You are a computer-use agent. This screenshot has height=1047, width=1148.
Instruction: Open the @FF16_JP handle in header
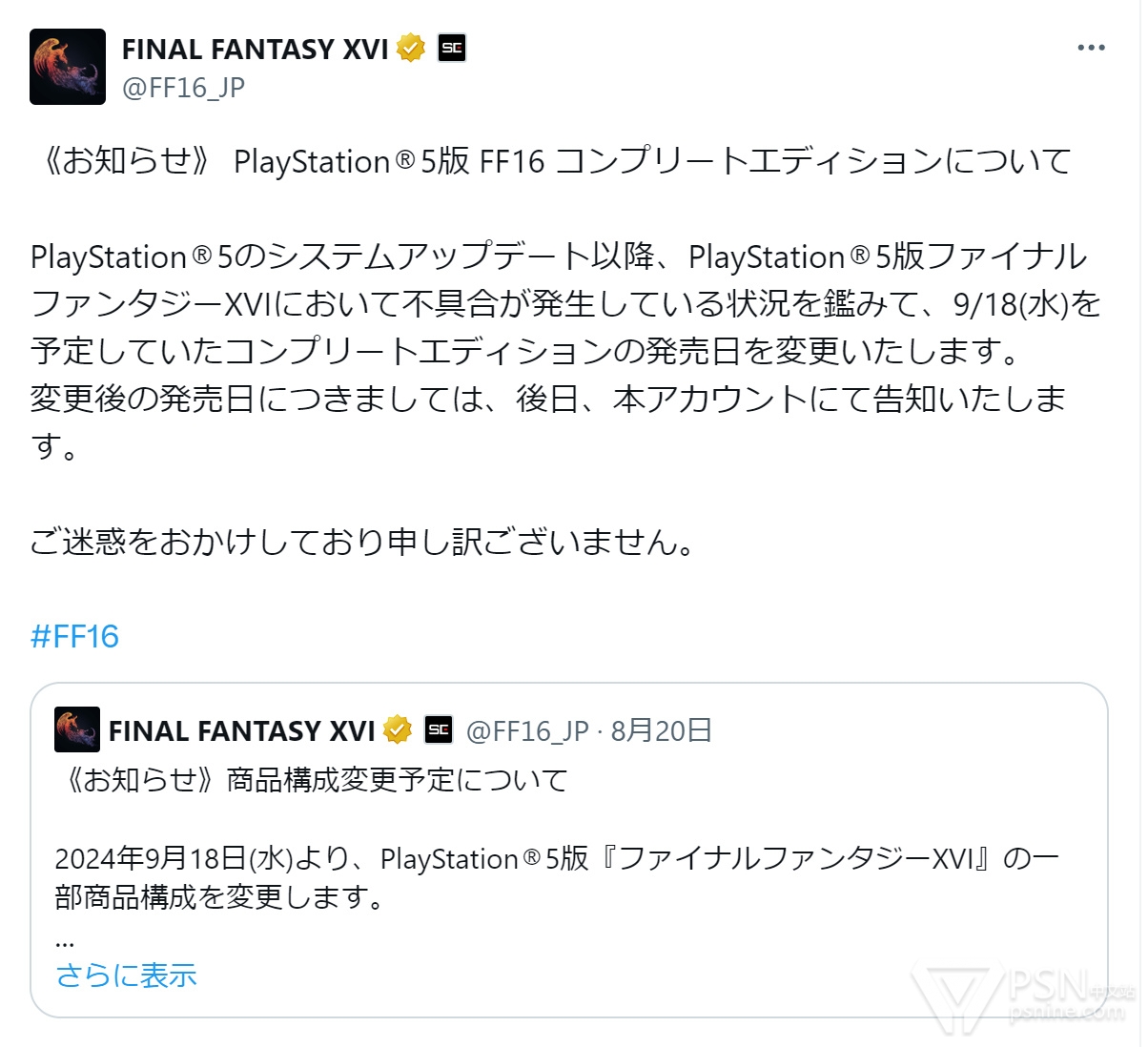click(183, 88)
